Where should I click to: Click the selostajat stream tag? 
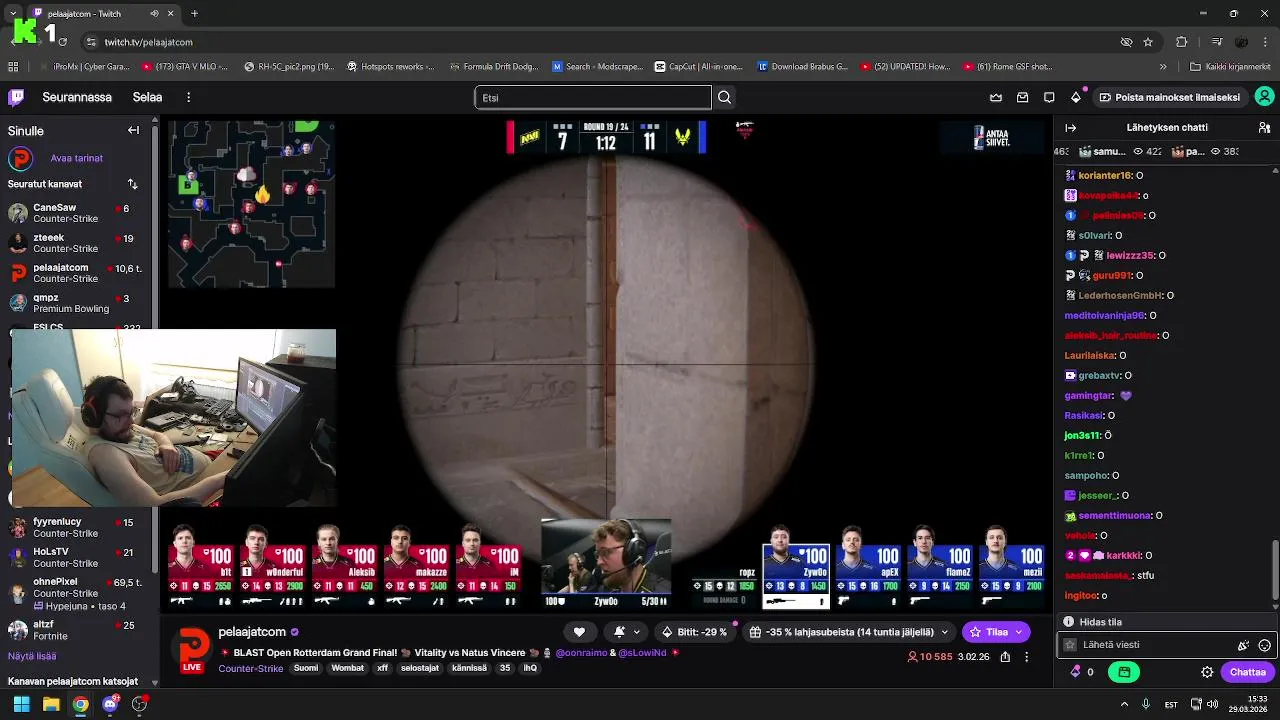point(419,668)
